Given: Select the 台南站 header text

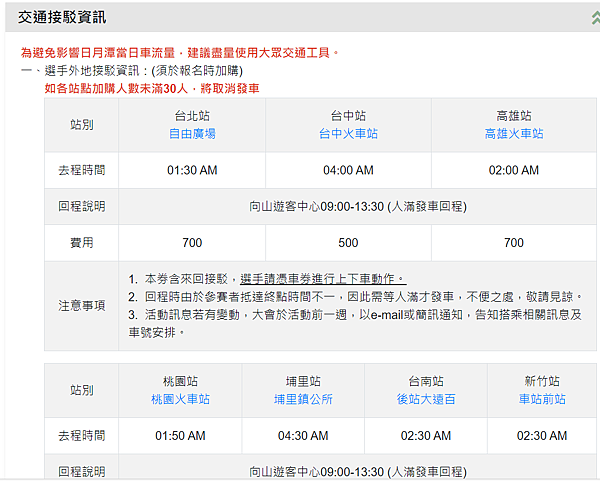Looking at the screenshot, I should click(426, 381).
